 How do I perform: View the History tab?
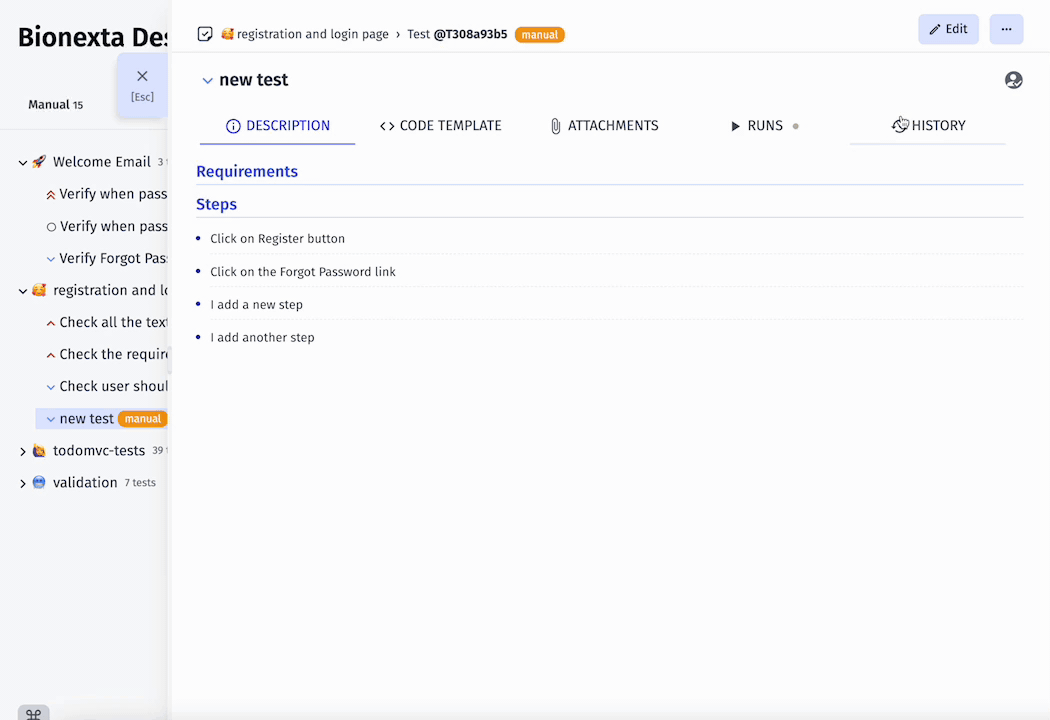(x=928, y=126)
